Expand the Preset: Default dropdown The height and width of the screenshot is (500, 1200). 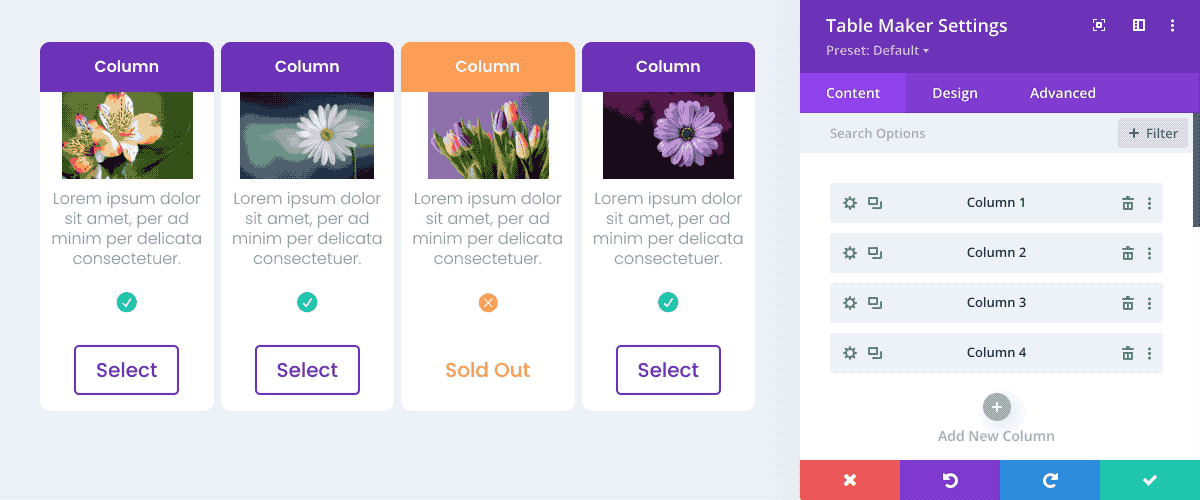[878, 50]
